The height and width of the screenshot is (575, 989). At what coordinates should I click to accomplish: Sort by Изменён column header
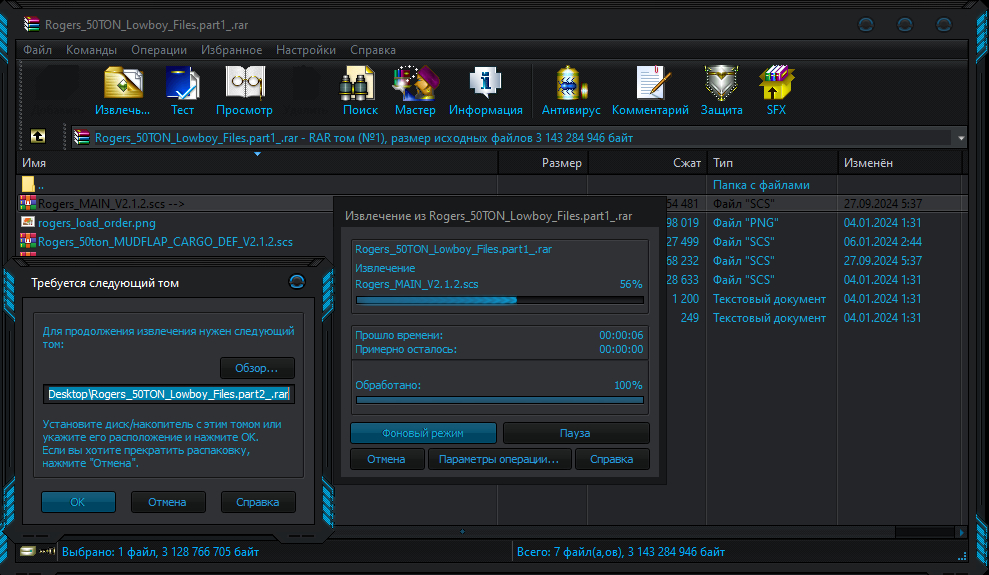pyautogui.click(x=900, y=163)
